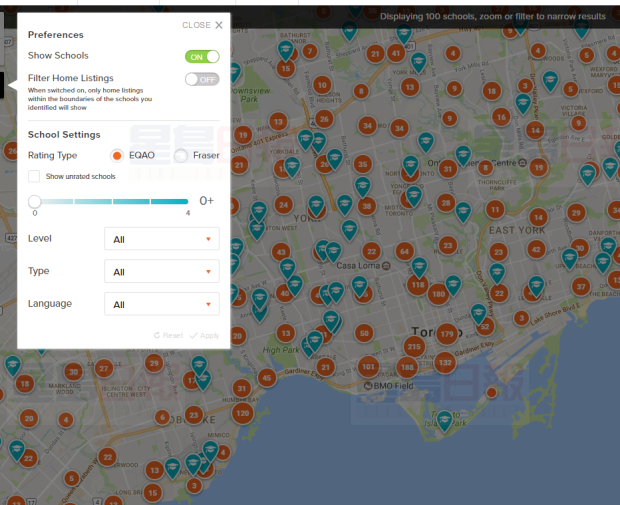Select the Fraser rating type

pos(181,155)
